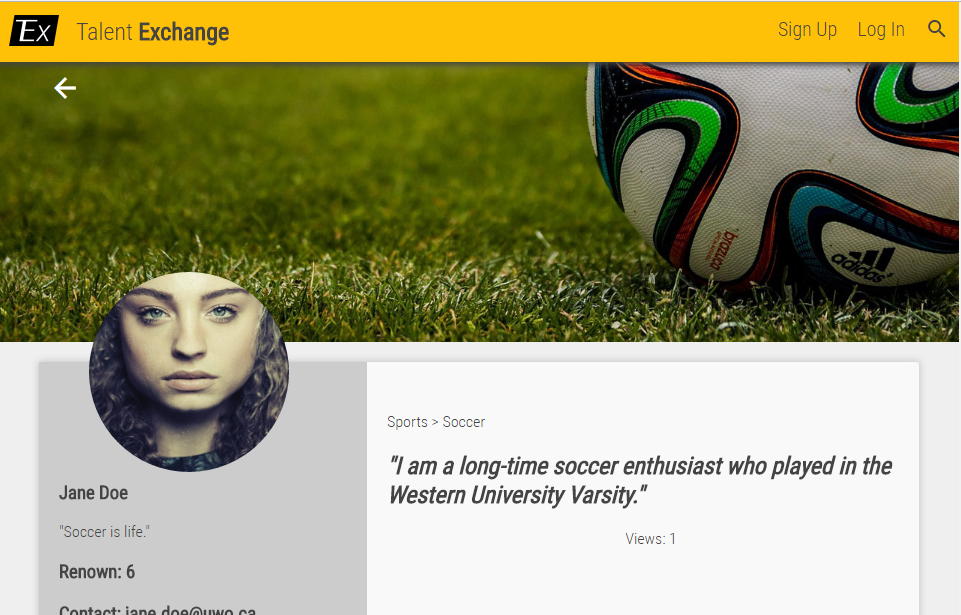Click the Renown: 6 score

coord(97,572)
